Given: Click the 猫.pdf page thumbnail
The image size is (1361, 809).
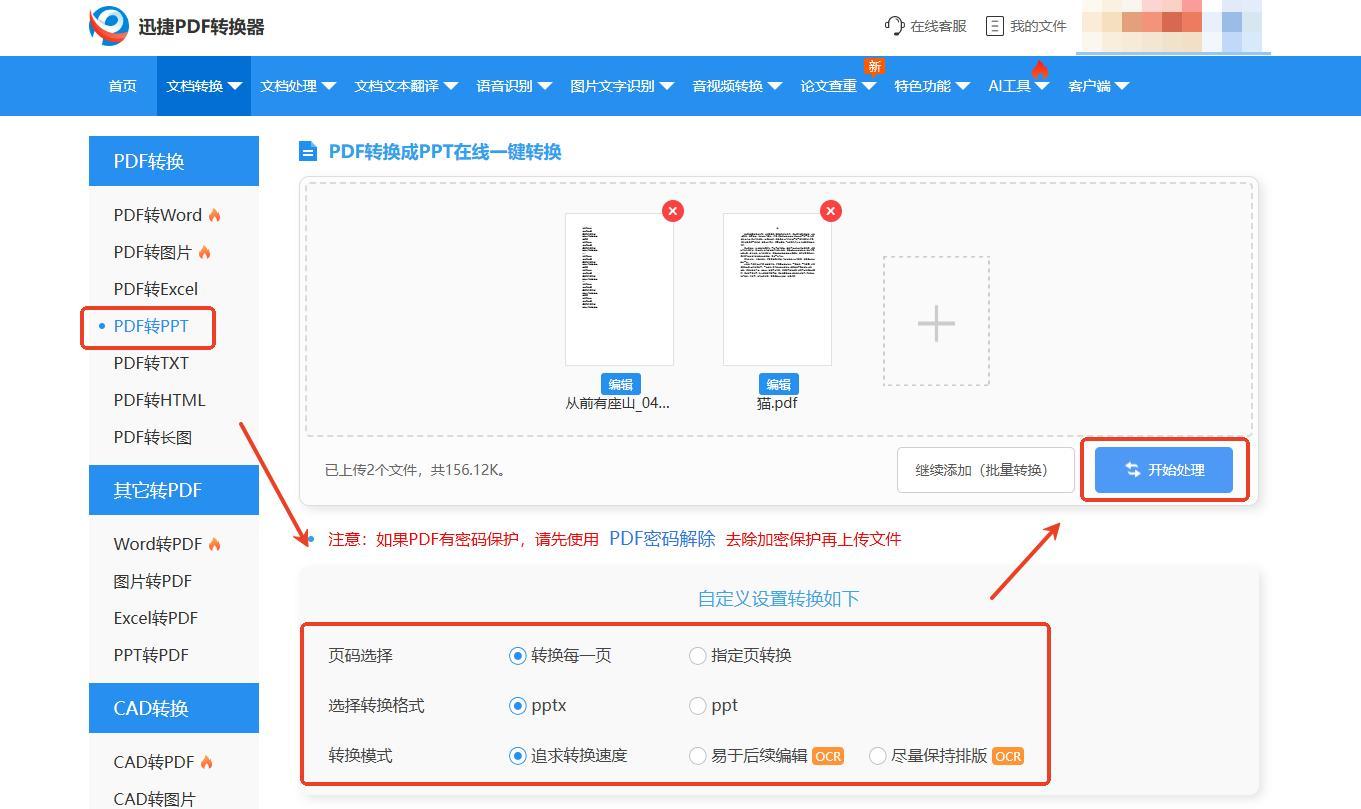Looking at the screenshot, I should [x=777, y=289].
